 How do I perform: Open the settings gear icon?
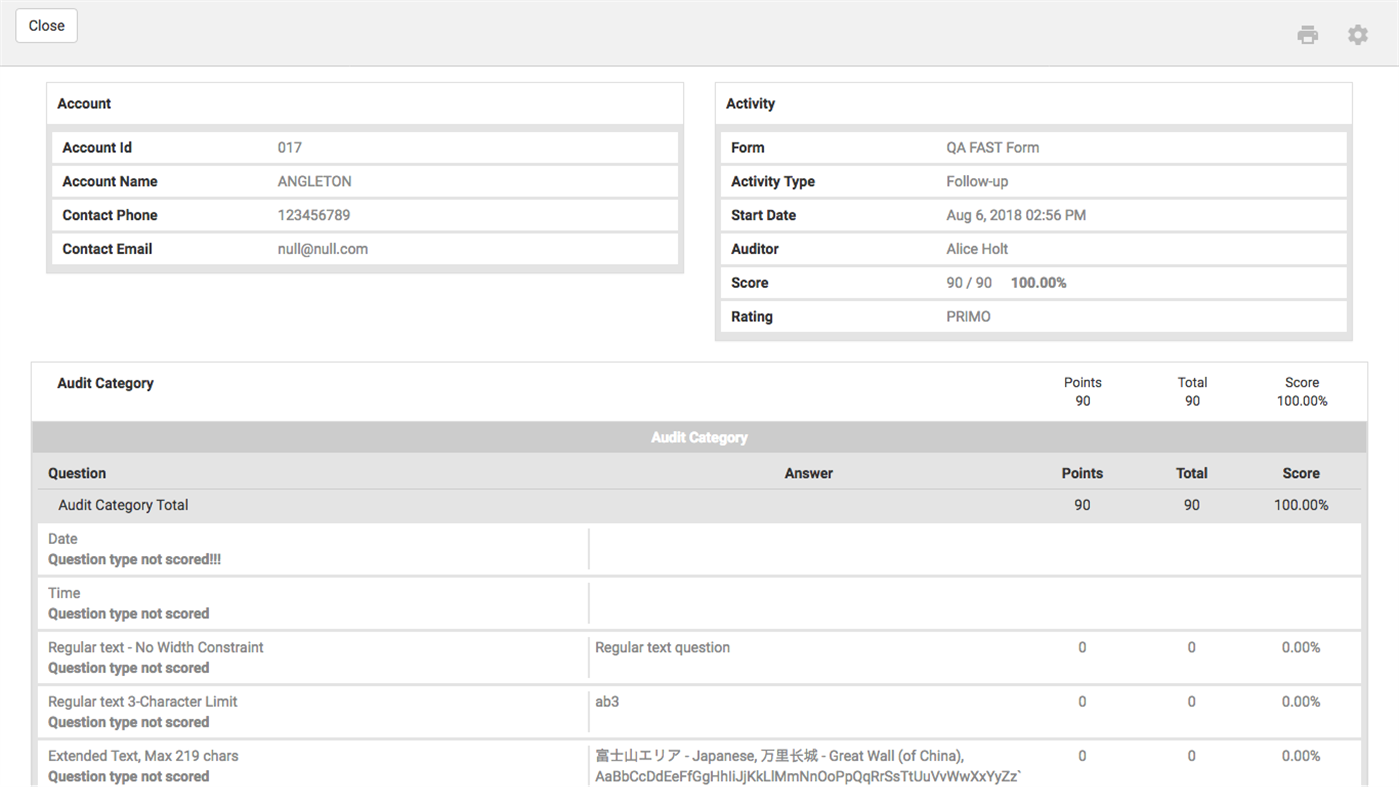1357,33
